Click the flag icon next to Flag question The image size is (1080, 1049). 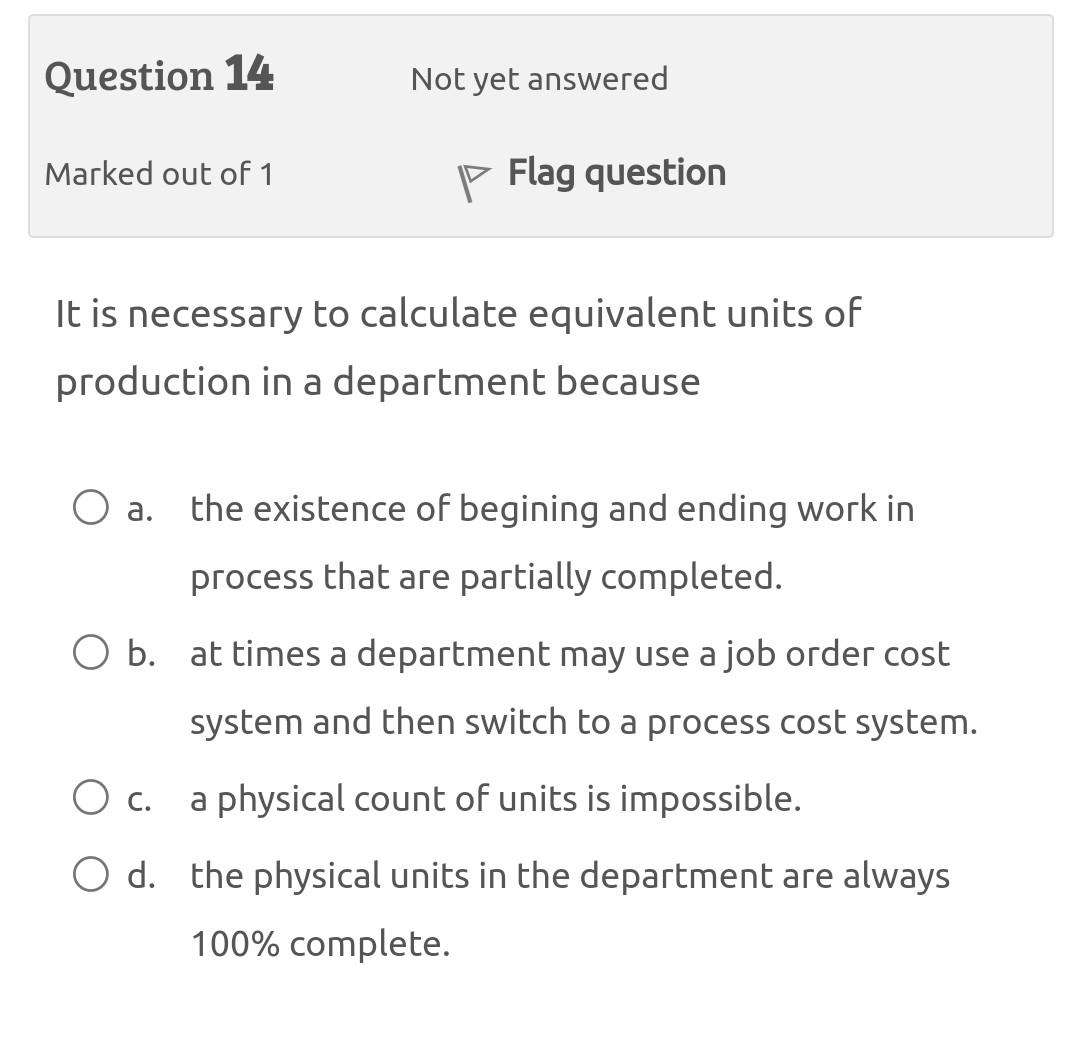point(472,176)
